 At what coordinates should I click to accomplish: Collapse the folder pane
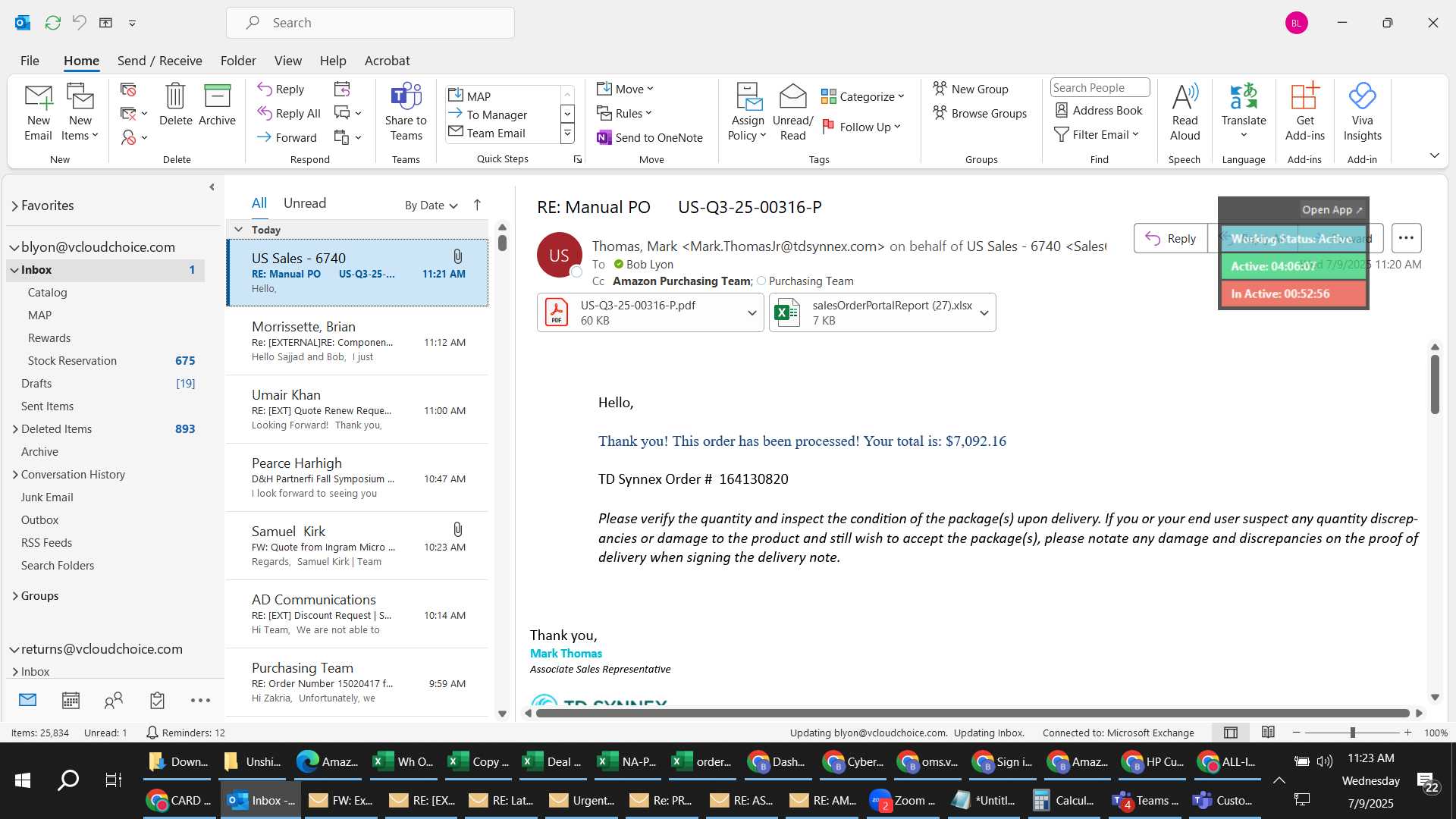pyautogui.click(x=212, y=187)
